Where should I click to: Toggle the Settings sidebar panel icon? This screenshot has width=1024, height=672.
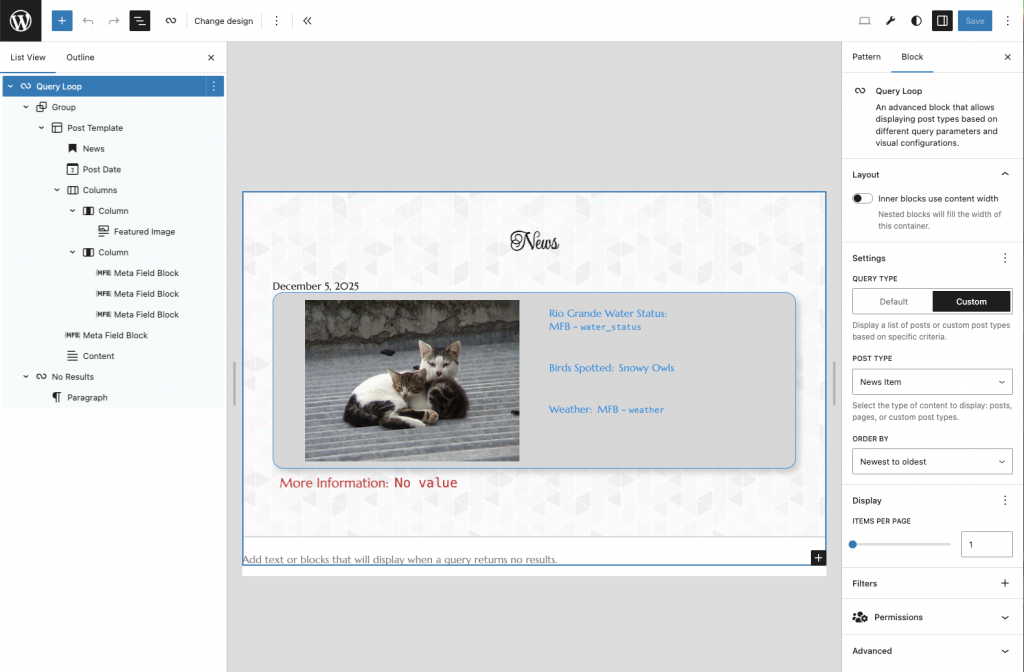point(942,20)
